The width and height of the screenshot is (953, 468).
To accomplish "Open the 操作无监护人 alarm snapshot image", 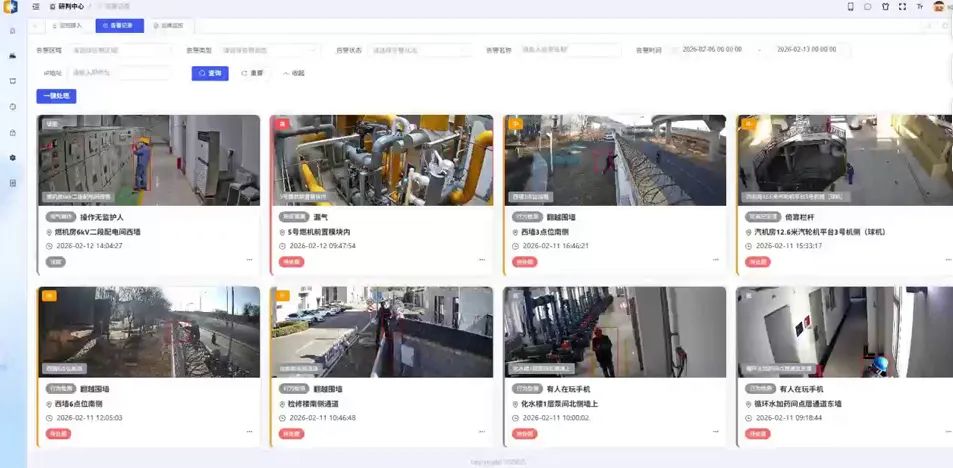I will [x=149, y=160].
